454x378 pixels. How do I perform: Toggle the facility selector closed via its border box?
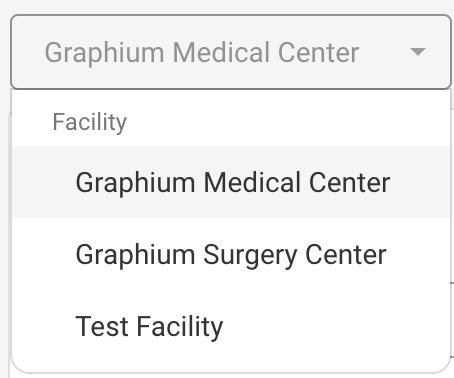(x=231, y=52)
